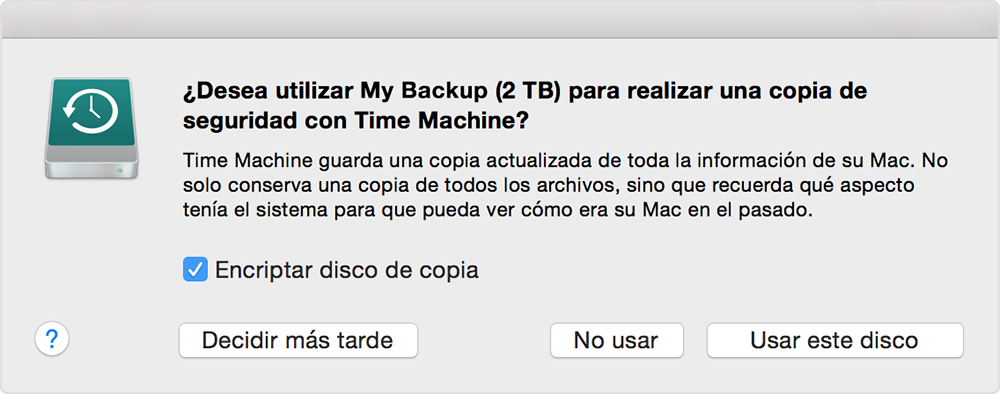This screenshot has height=394, width=1000.
Task: Choose Decidir más tarde
Action: (298, 340)
